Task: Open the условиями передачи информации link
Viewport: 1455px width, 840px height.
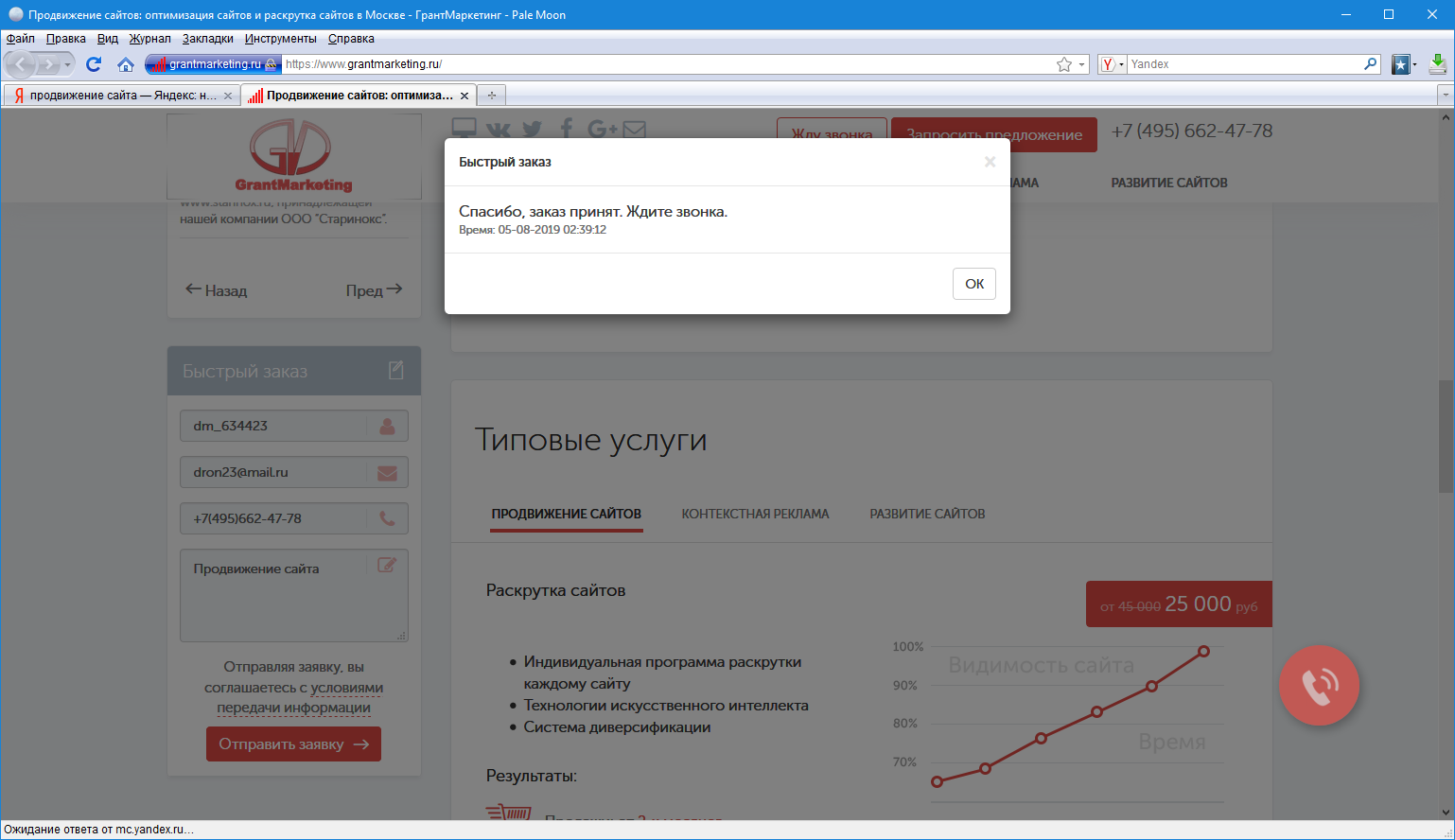Action: coord(299,698)
